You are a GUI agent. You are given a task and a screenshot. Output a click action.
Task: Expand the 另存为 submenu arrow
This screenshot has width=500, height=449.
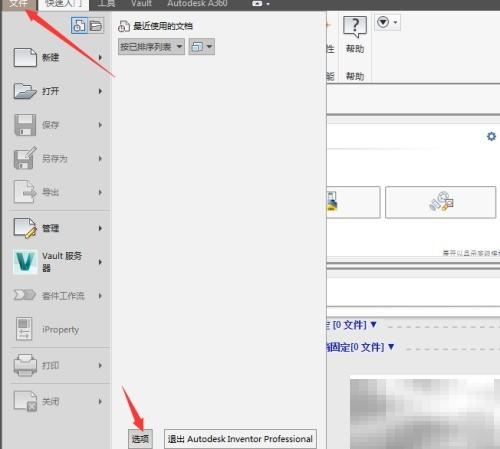click(x=100, y=158)
